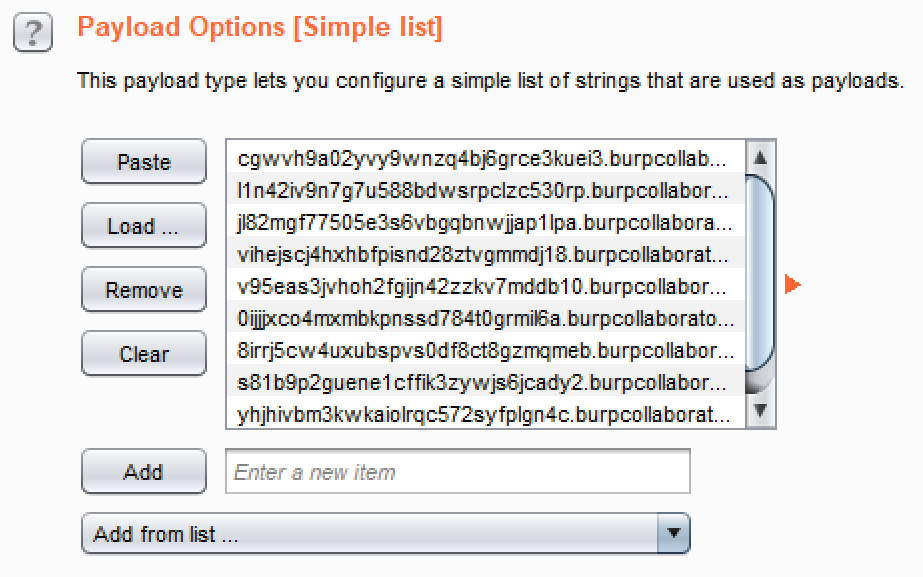Highlight the 8irrj5cw4uxubspvs payload item
The image size is (923, 577).
tap(485, 350)
